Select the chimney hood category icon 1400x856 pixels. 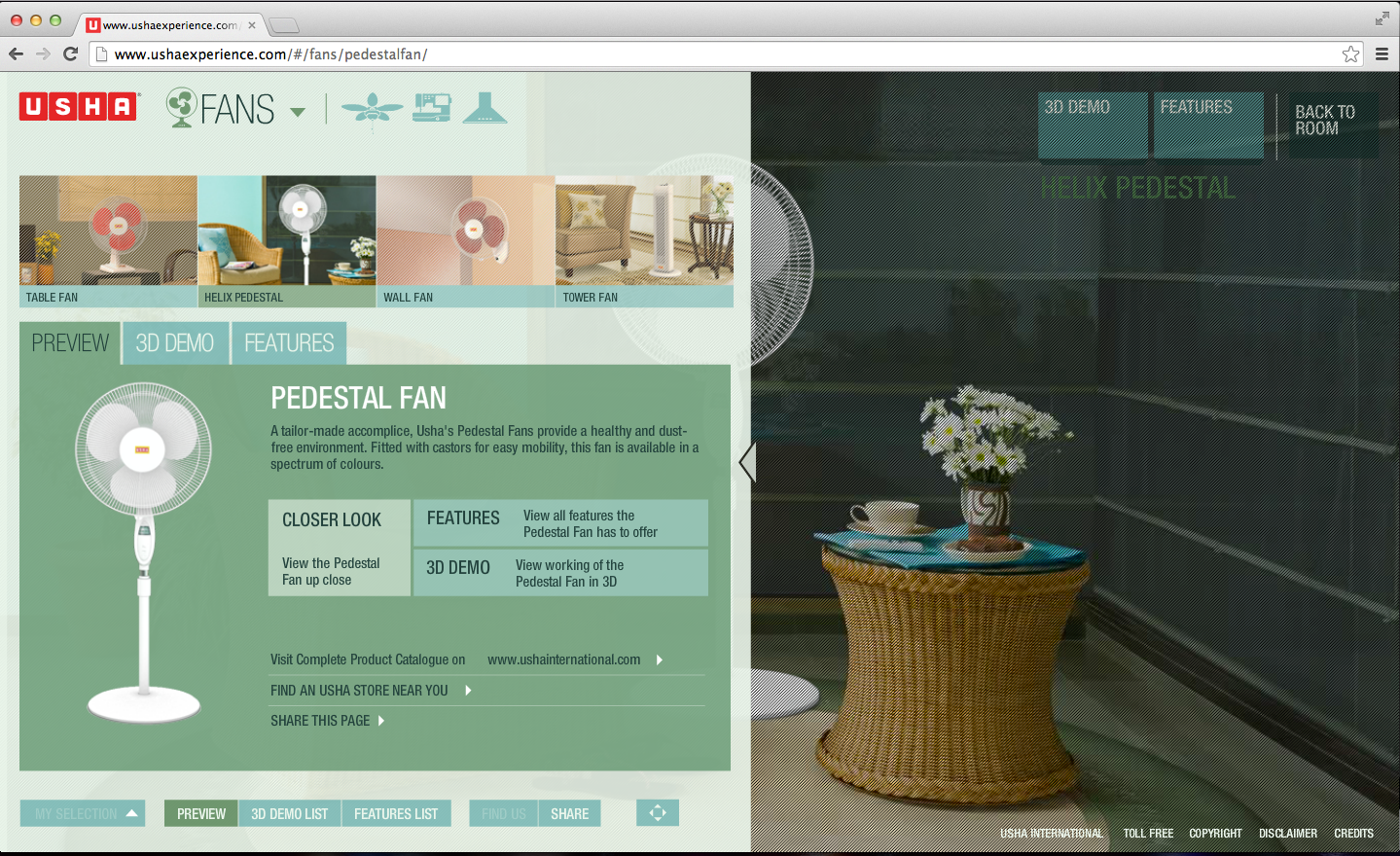(485, 107)
